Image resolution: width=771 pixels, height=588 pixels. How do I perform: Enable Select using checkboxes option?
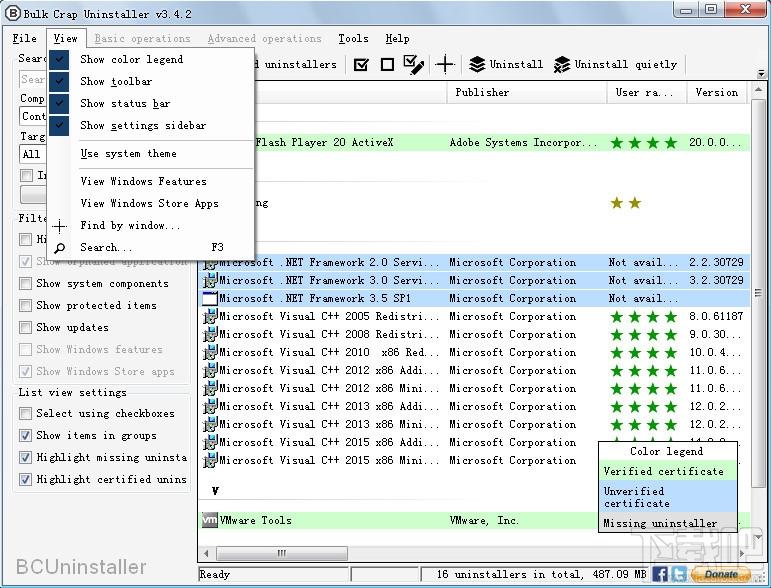pyautogui.click(x=25, y=413)
